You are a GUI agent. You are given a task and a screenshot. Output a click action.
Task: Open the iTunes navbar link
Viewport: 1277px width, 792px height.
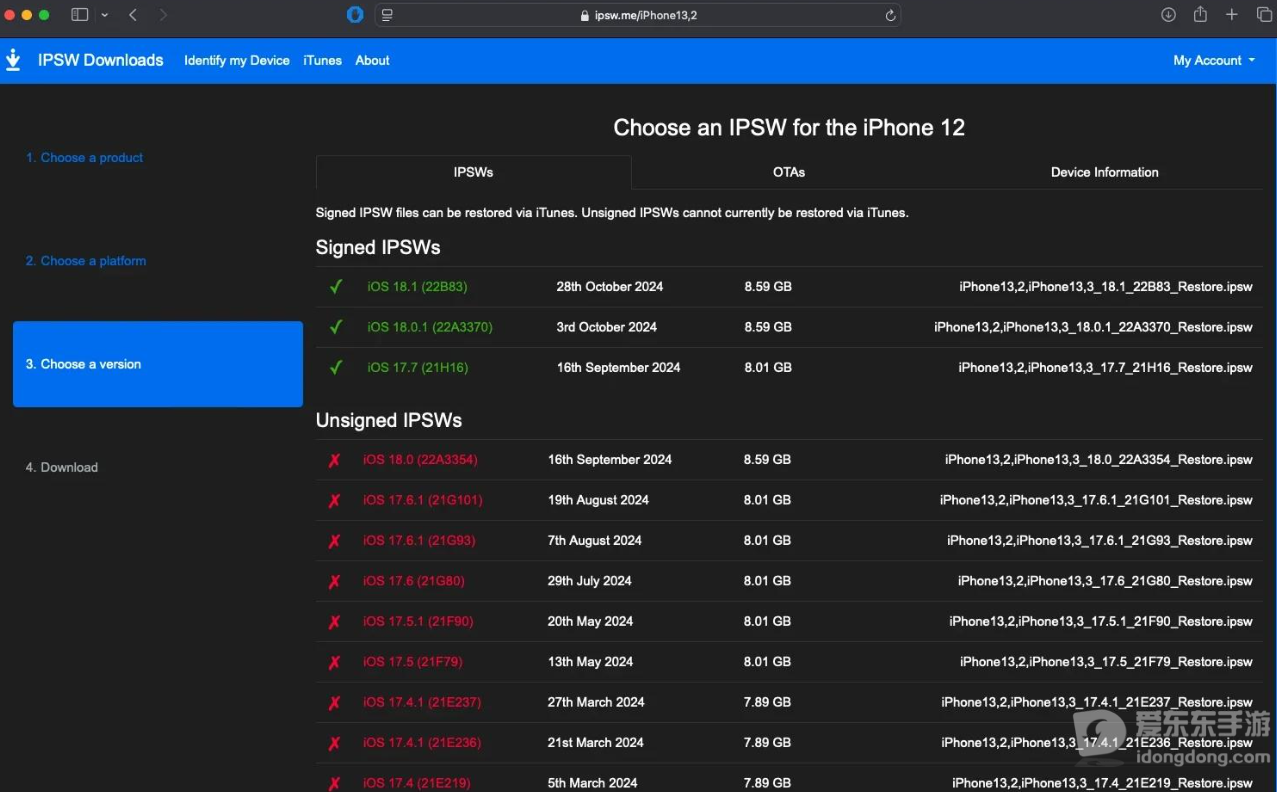pyautogui.click(x=322, y=60)
